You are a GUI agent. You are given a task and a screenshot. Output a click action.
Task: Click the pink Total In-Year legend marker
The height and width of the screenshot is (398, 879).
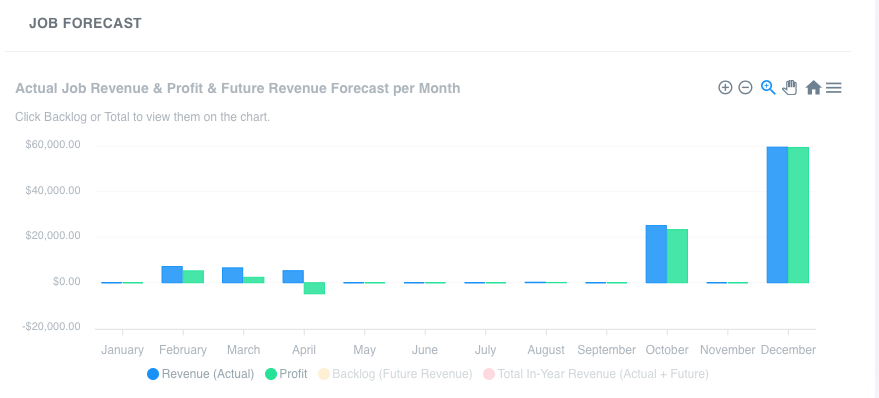[x=489, y=374]
